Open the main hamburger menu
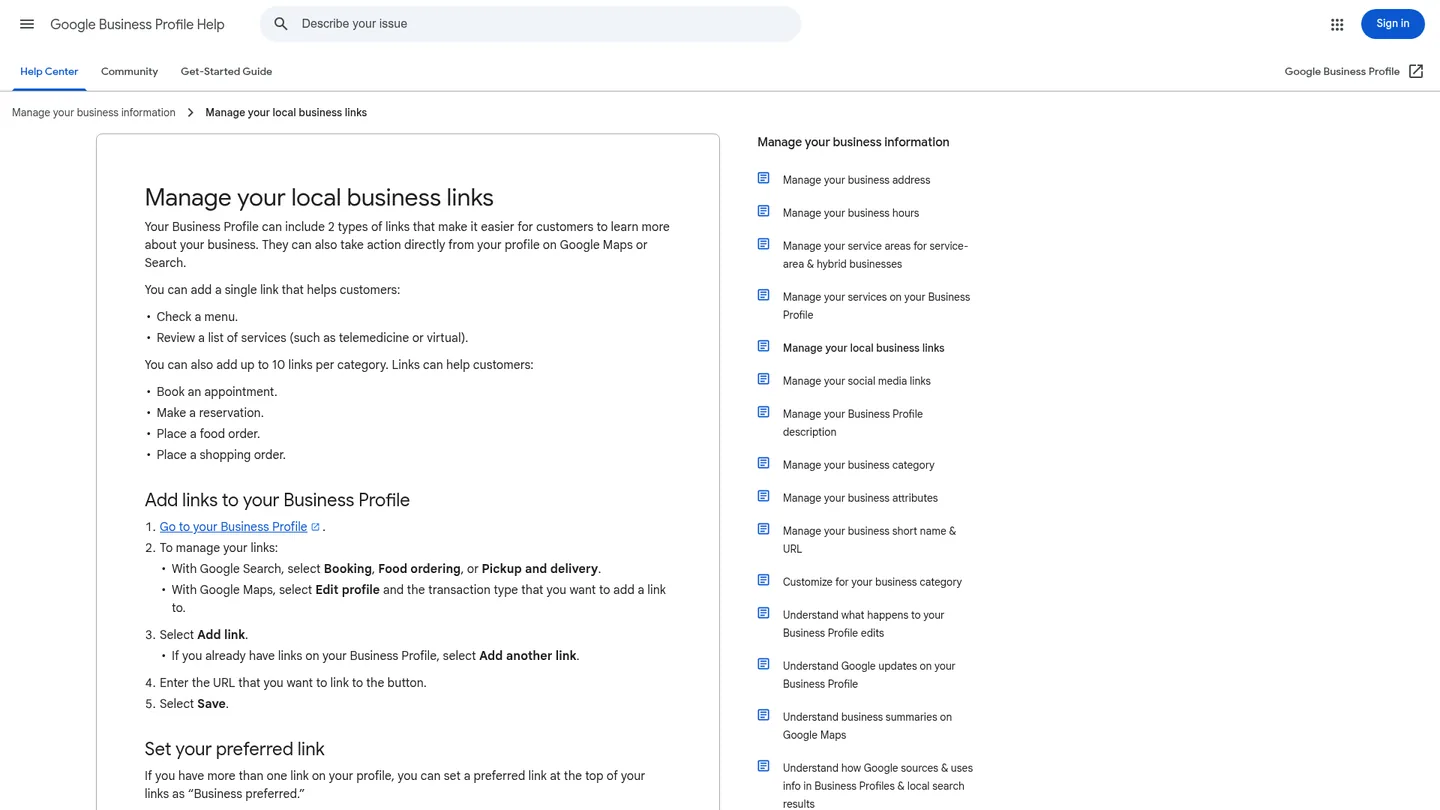The width and height of the screenshot is (1440, 810). coord(27,24)
